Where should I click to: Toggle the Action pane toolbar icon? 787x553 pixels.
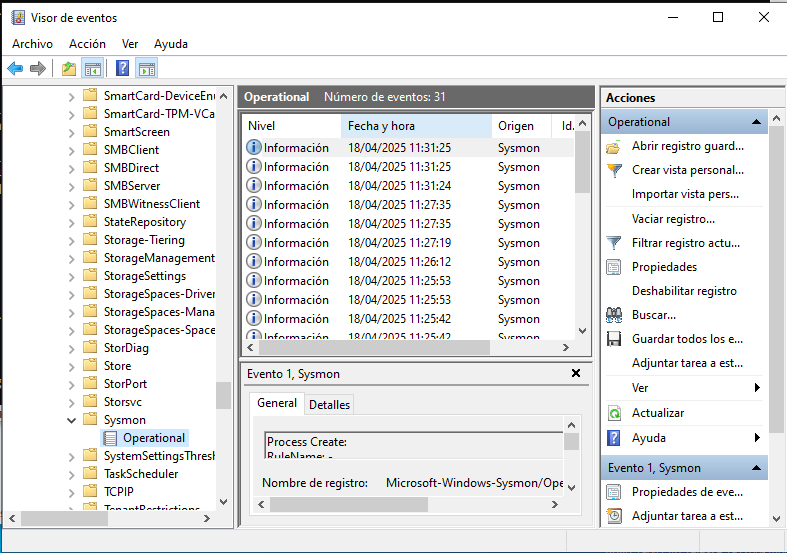click(147, 68)
